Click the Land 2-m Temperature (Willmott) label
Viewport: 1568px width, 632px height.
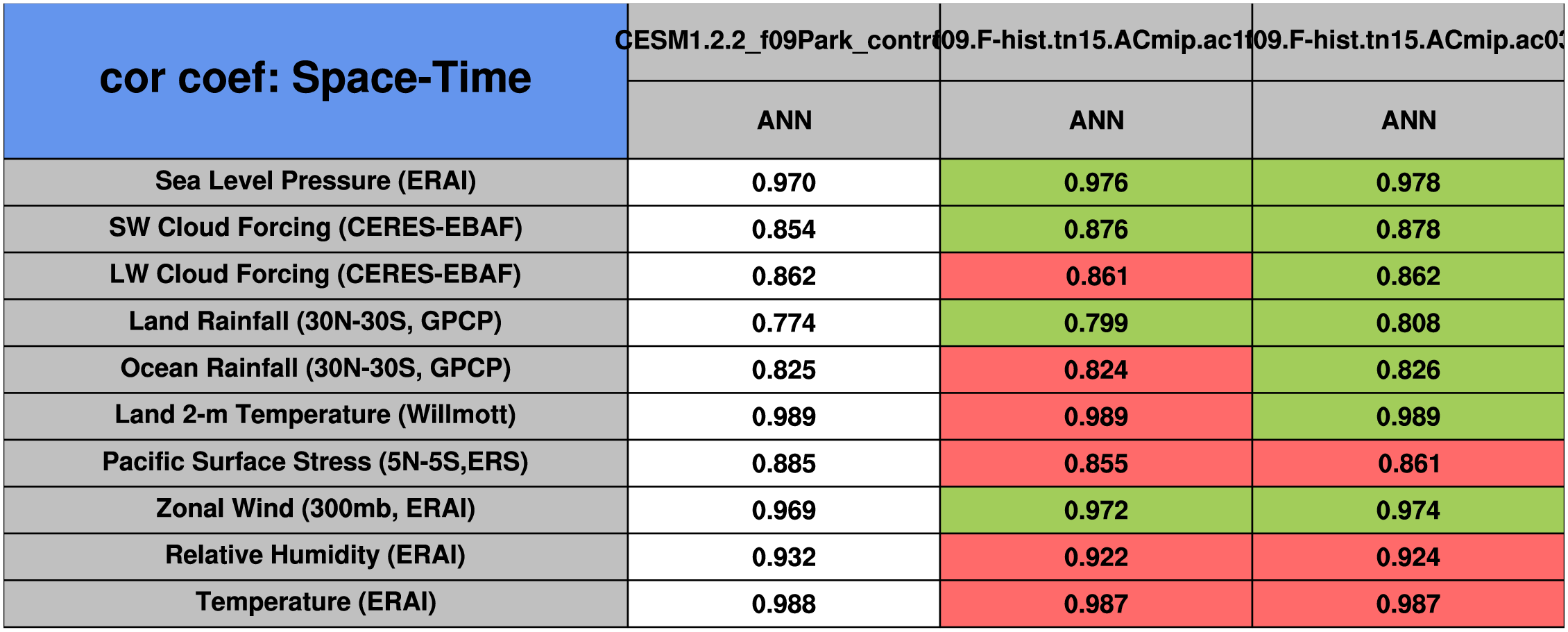pyautogui.click(x=315, y=416)
